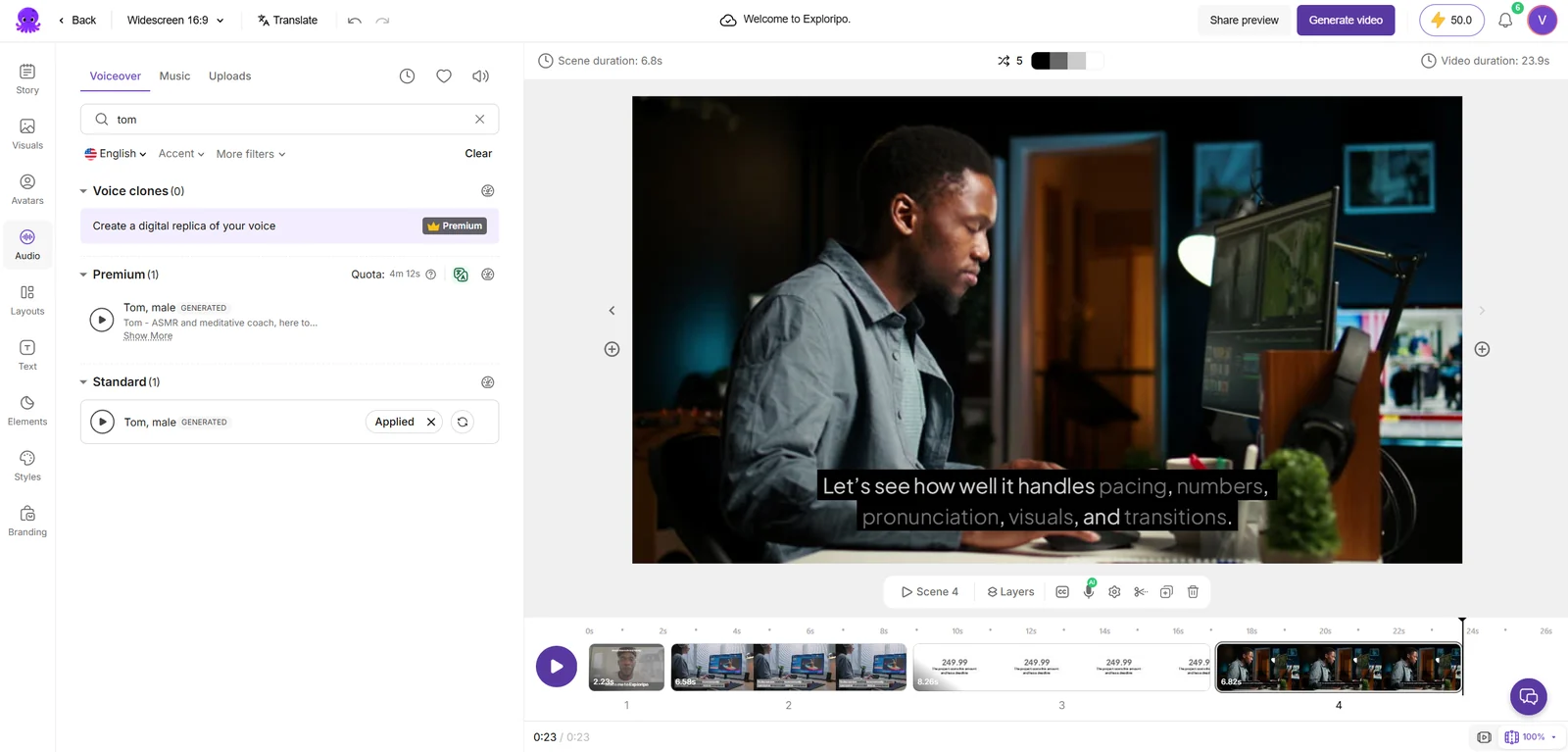Screen dimensions: 1568x752
Task: Remove the applied Tom standard voice
Action: point(431,422)
